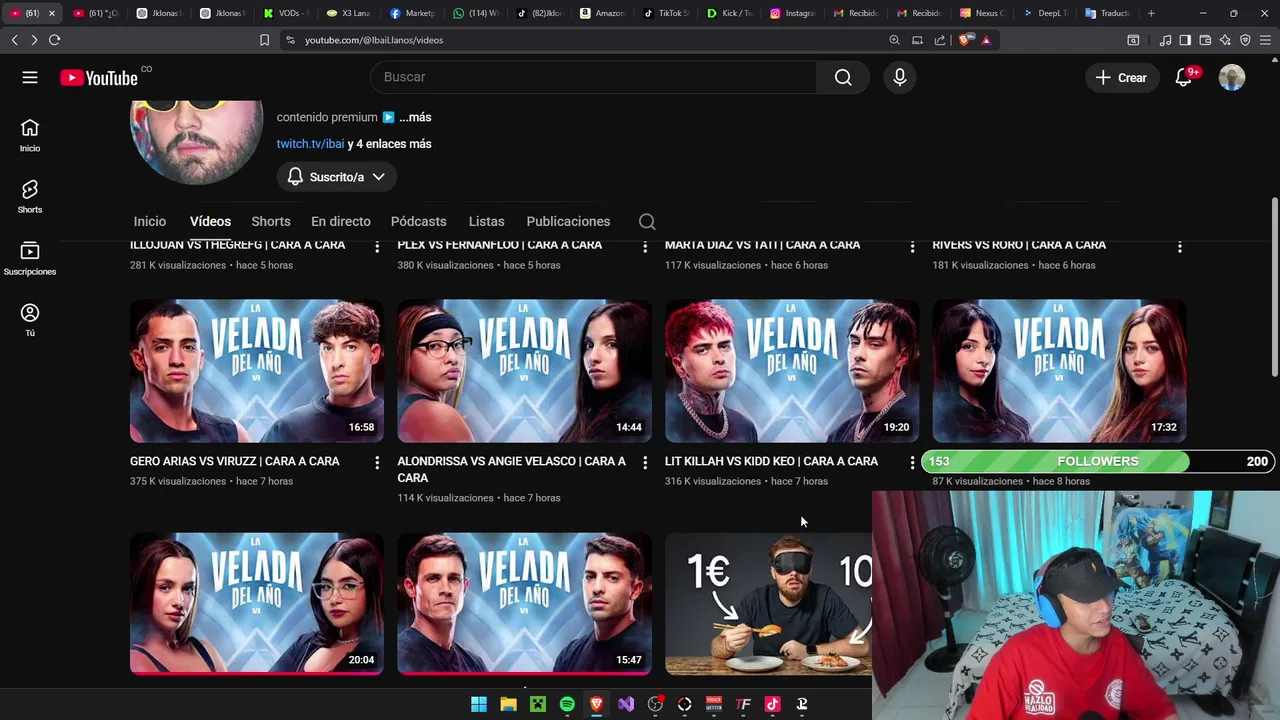Reload the page

tap(54, 40)
